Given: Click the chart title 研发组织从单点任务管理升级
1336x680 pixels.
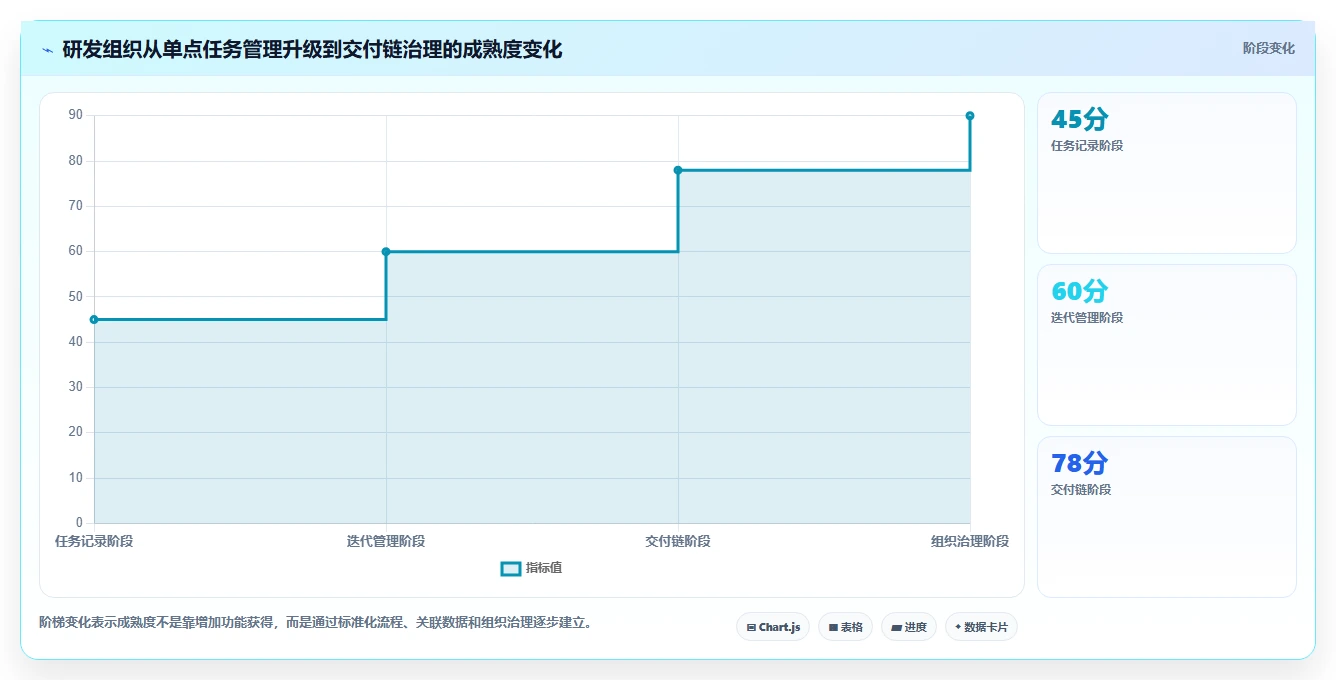Looking at the screenshot, I should (312, 49).
